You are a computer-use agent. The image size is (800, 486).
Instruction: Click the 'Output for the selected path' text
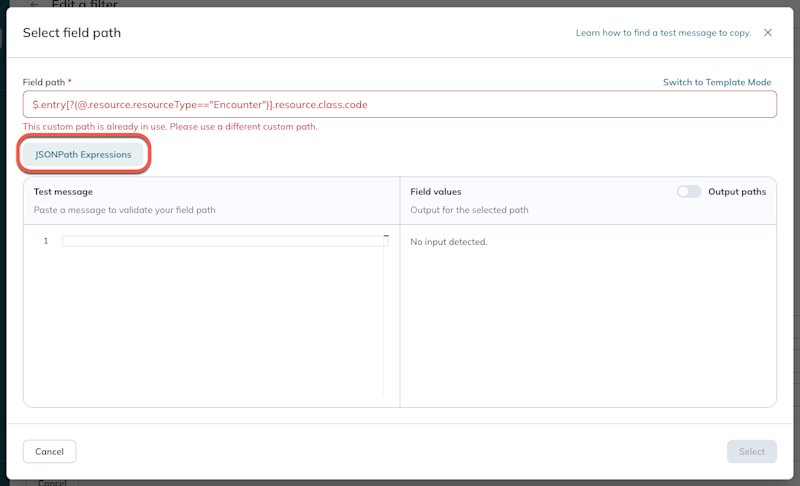pos(469,210)
